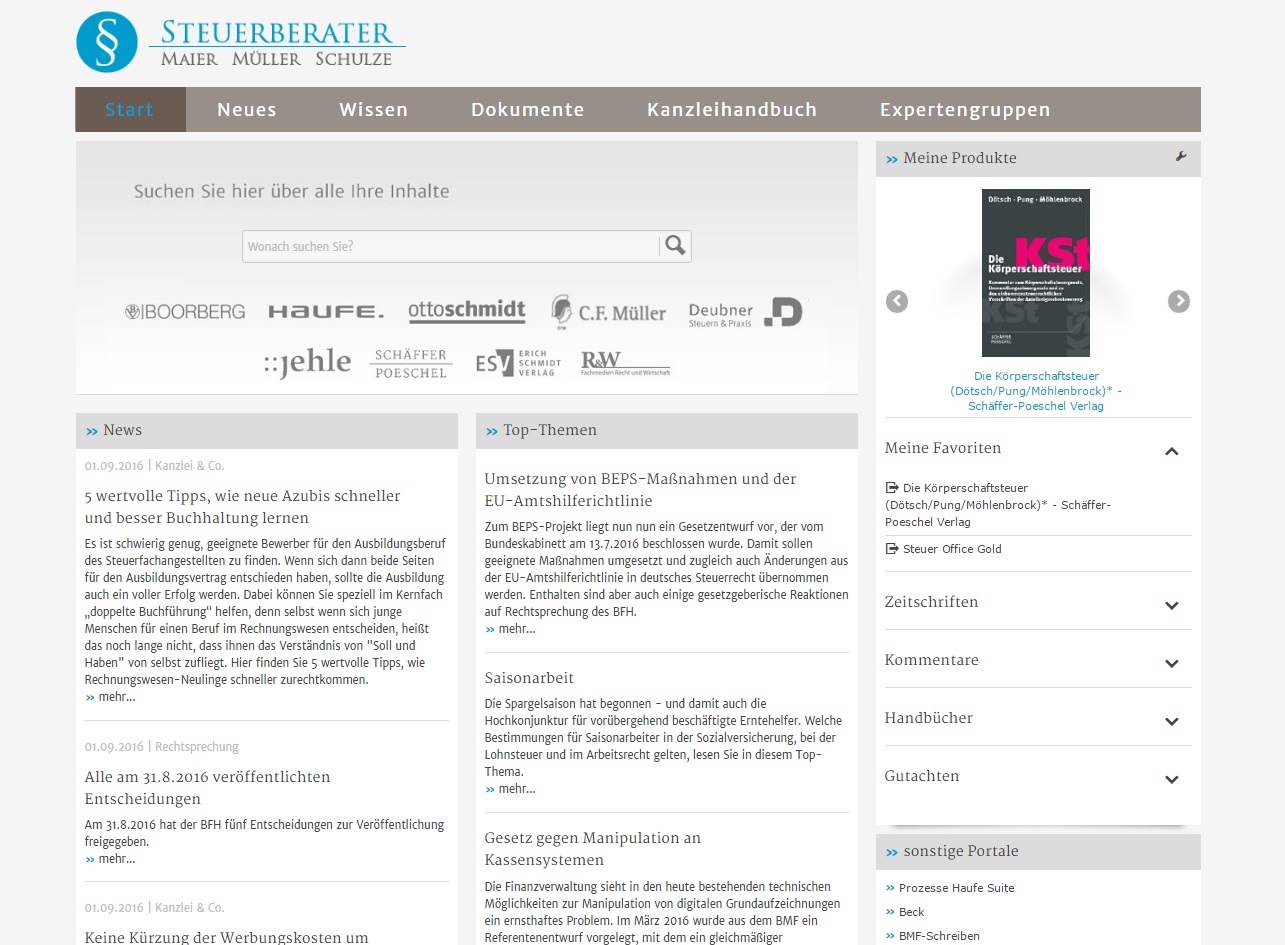Open headline 'Gesetz gegen Manipulation an Kassensystemen'
Image resolution: width=1285 pixels, height=945 pixels.
pos(593,849)
